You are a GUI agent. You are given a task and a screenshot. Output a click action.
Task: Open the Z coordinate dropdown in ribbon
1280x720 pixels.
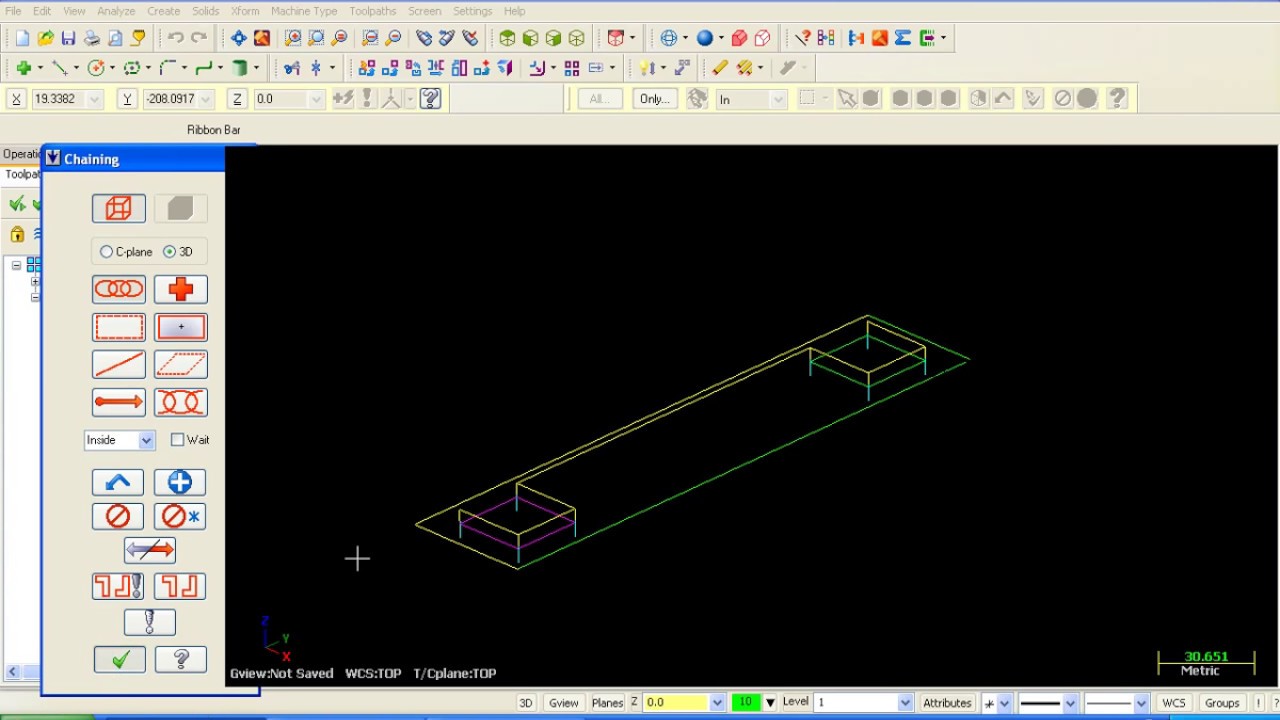[x=316, y=99]
